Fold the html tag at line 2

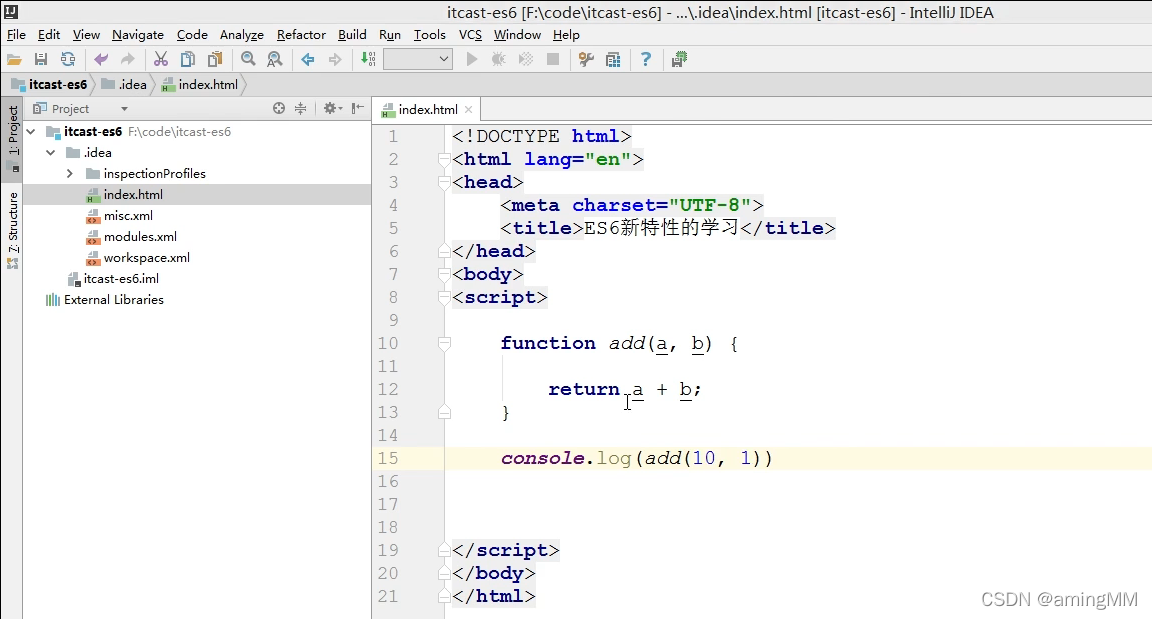tap(444, 159)
